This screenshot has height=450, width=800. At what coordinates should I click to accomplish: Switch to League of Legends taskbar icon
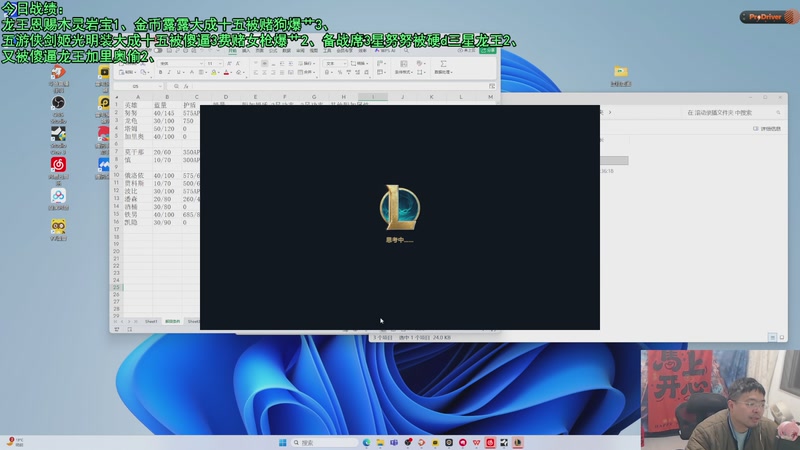(518, 442)
